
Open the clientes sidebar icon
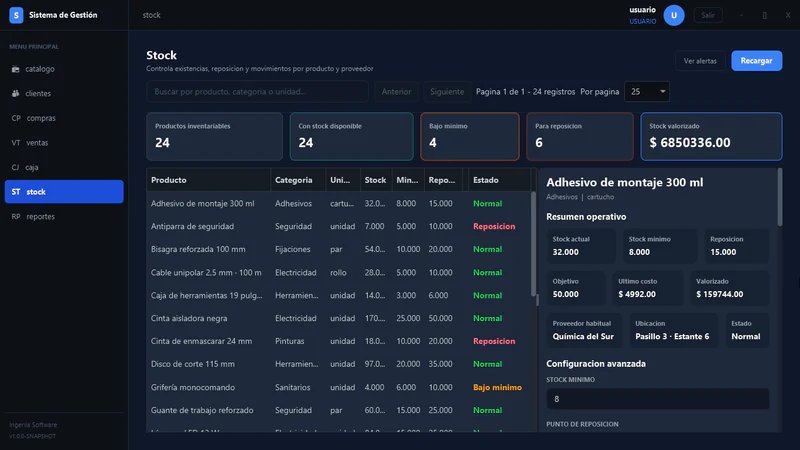click(x=15, y=93)
